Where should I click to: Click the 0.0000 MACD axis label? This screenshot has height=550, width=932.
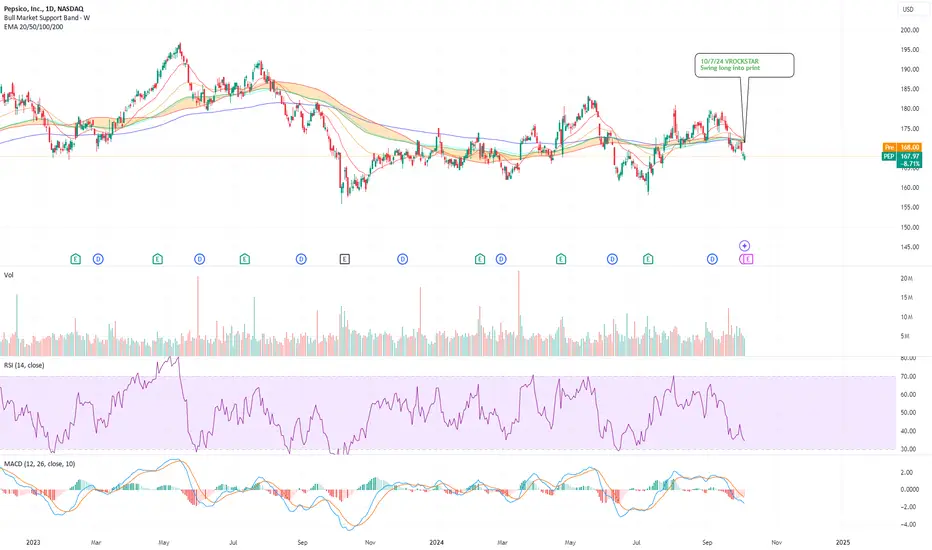coord(909,489)
